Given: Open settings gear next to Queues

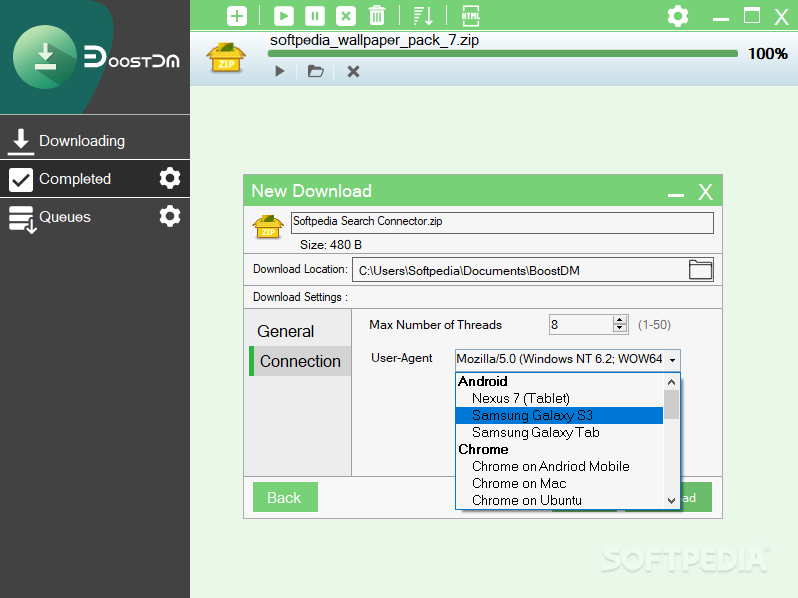Looking at the screenshot, I should coord(169,216).
